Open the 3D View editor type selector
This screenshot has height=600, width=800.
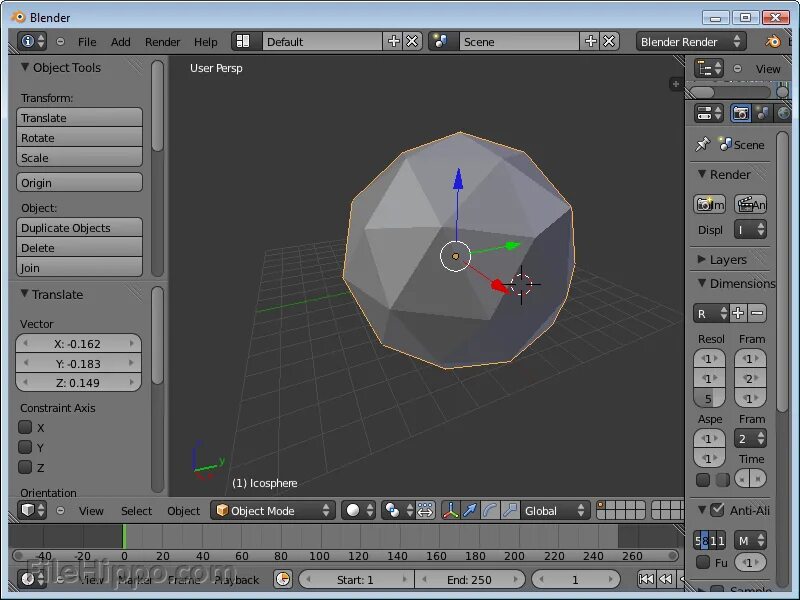tap(32, 510)
